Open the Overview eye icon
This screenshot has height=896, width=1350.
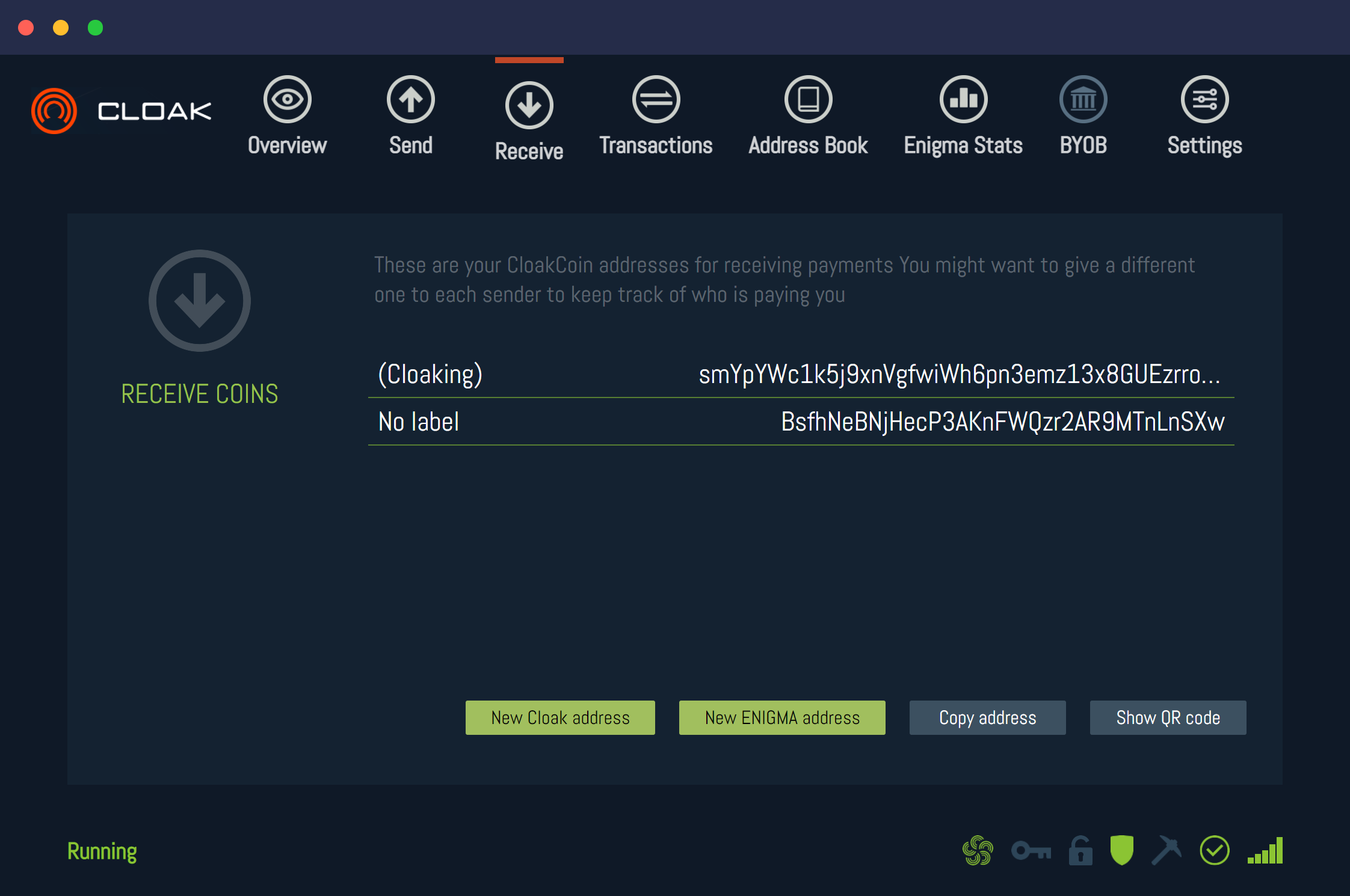click(288, 99)
